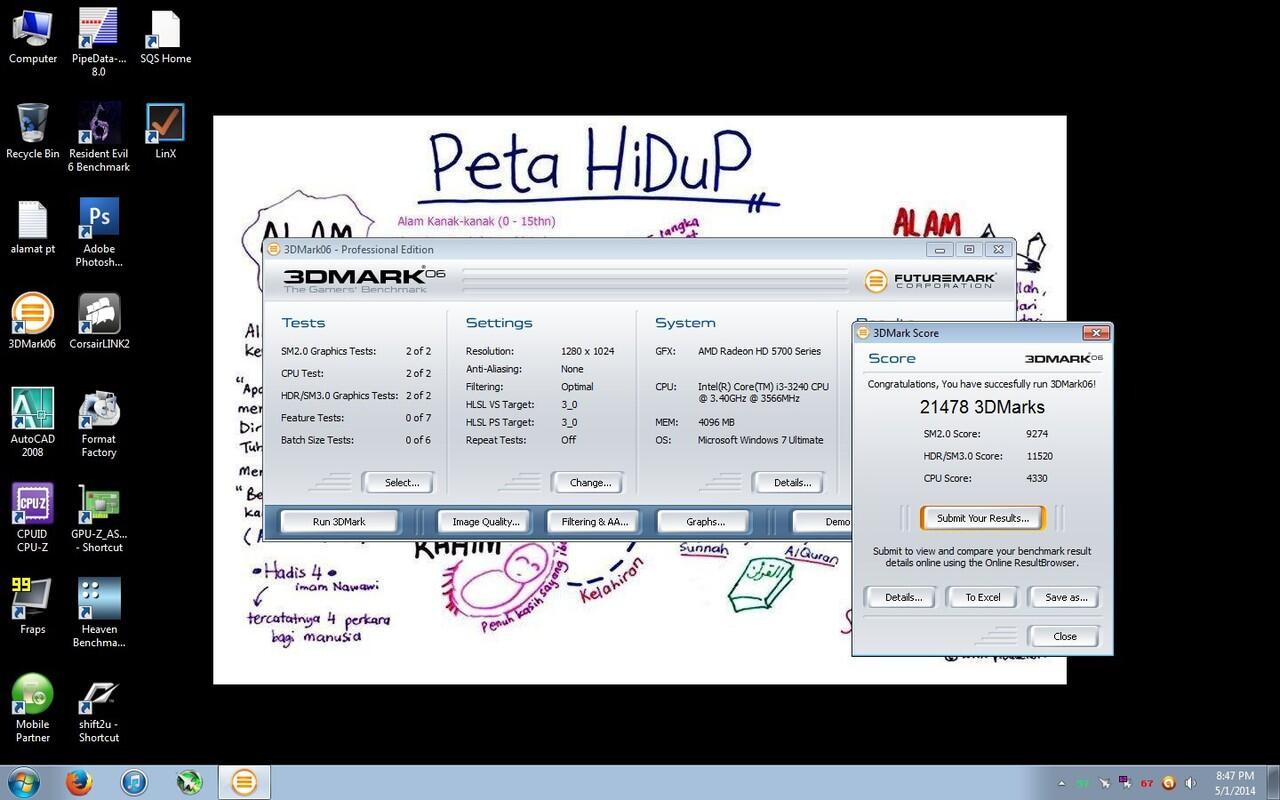Open the Computer desktop icon
Image resolution: width=1280 pixels, height=800 pixels.
(32, 36)
